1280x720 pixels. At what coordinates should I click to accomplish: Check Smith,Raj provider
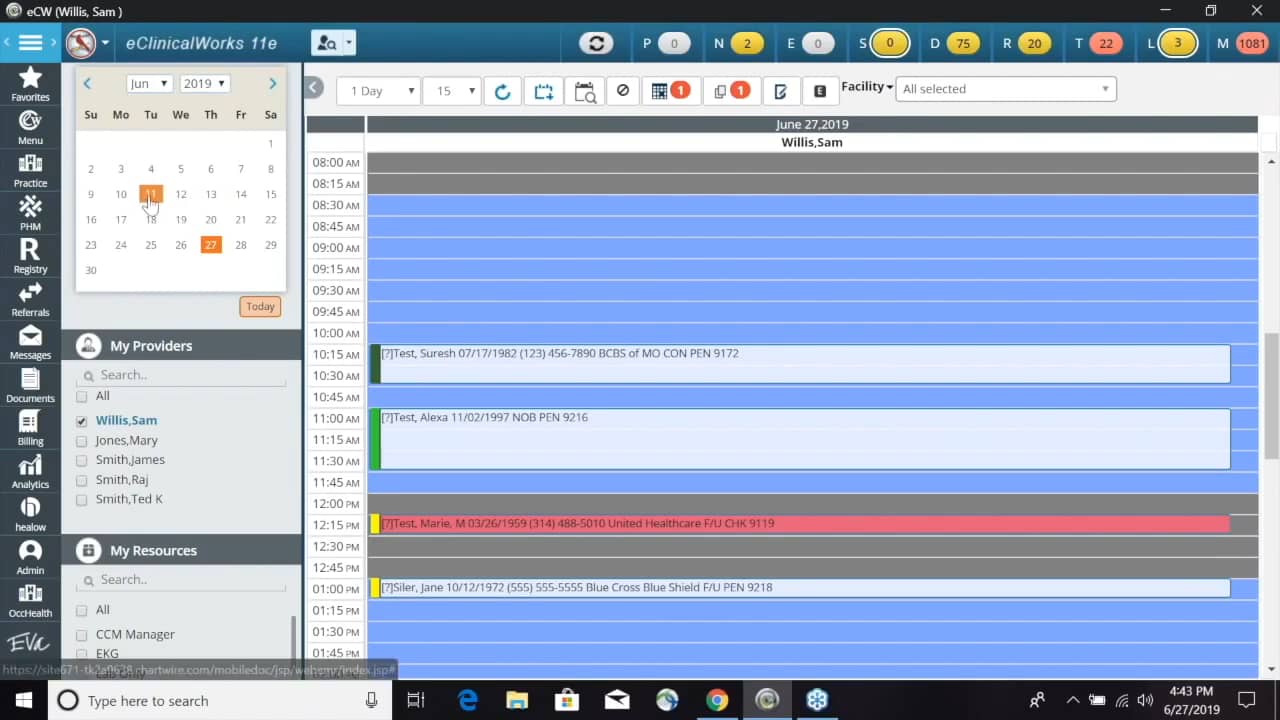click(82, 480)
